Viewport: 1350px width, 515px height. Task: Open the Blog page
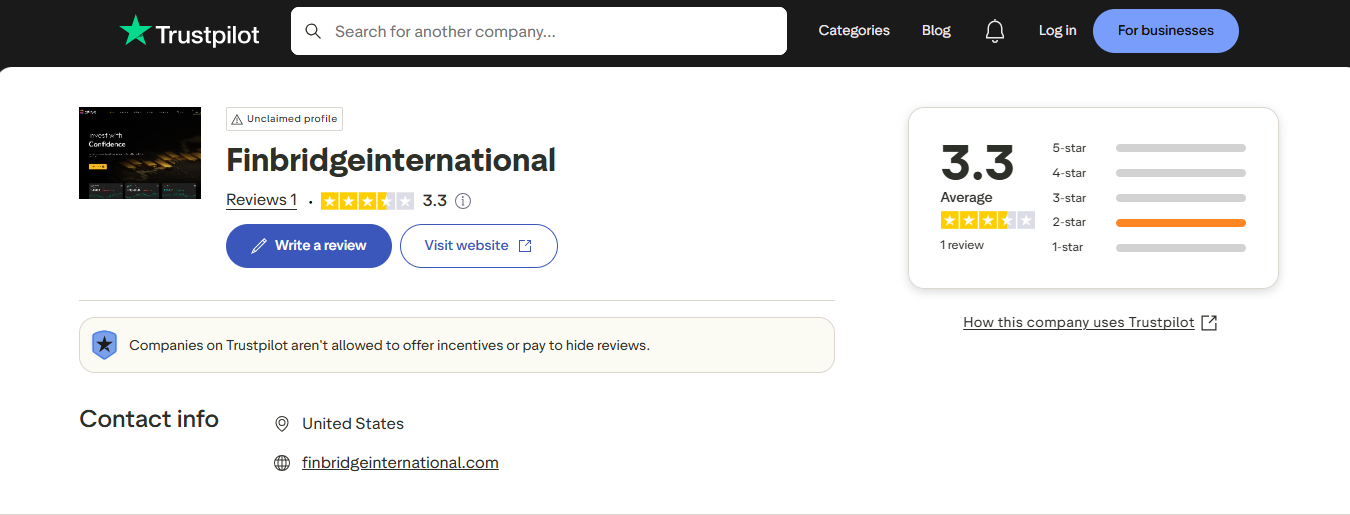(936, 31)
